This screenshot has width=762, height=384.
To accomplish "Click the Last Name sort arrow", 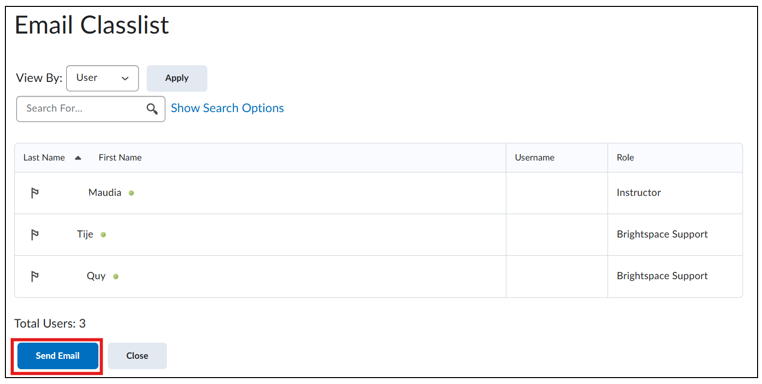I will point(78,158).
